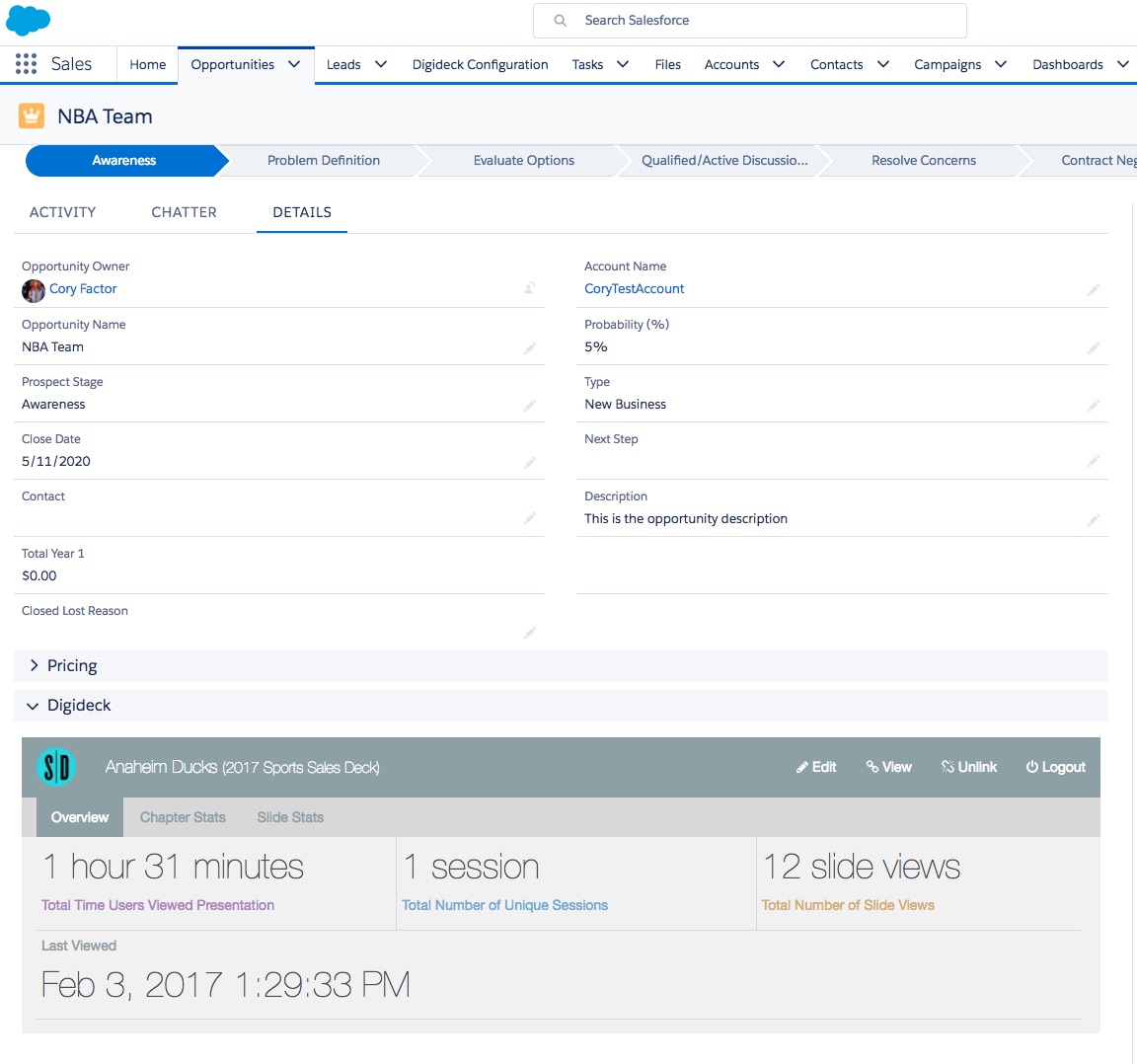Click pencil icon beside Close Date

[x=530, y=462]
